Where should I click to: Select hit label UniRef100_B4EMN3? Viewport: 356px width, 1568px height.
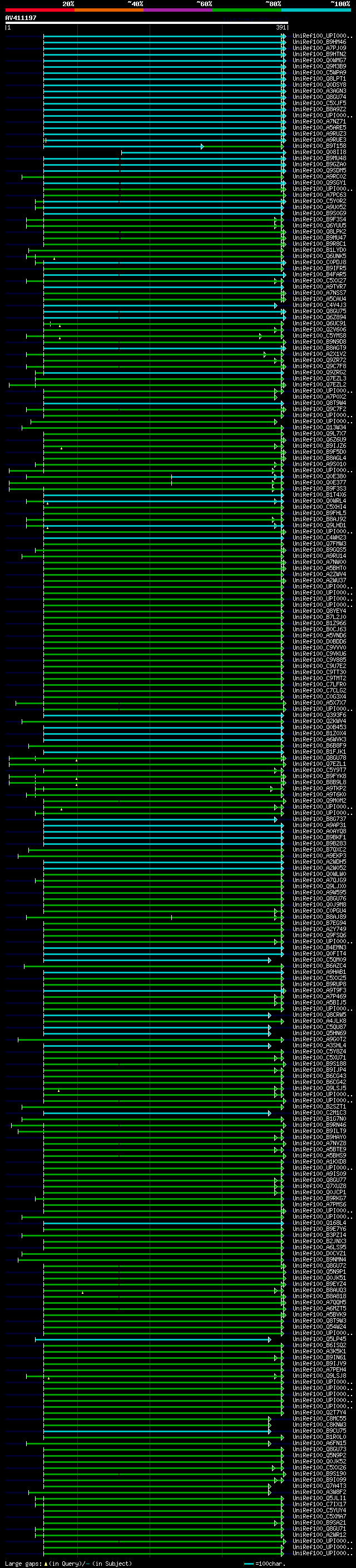tap(319, 948)
